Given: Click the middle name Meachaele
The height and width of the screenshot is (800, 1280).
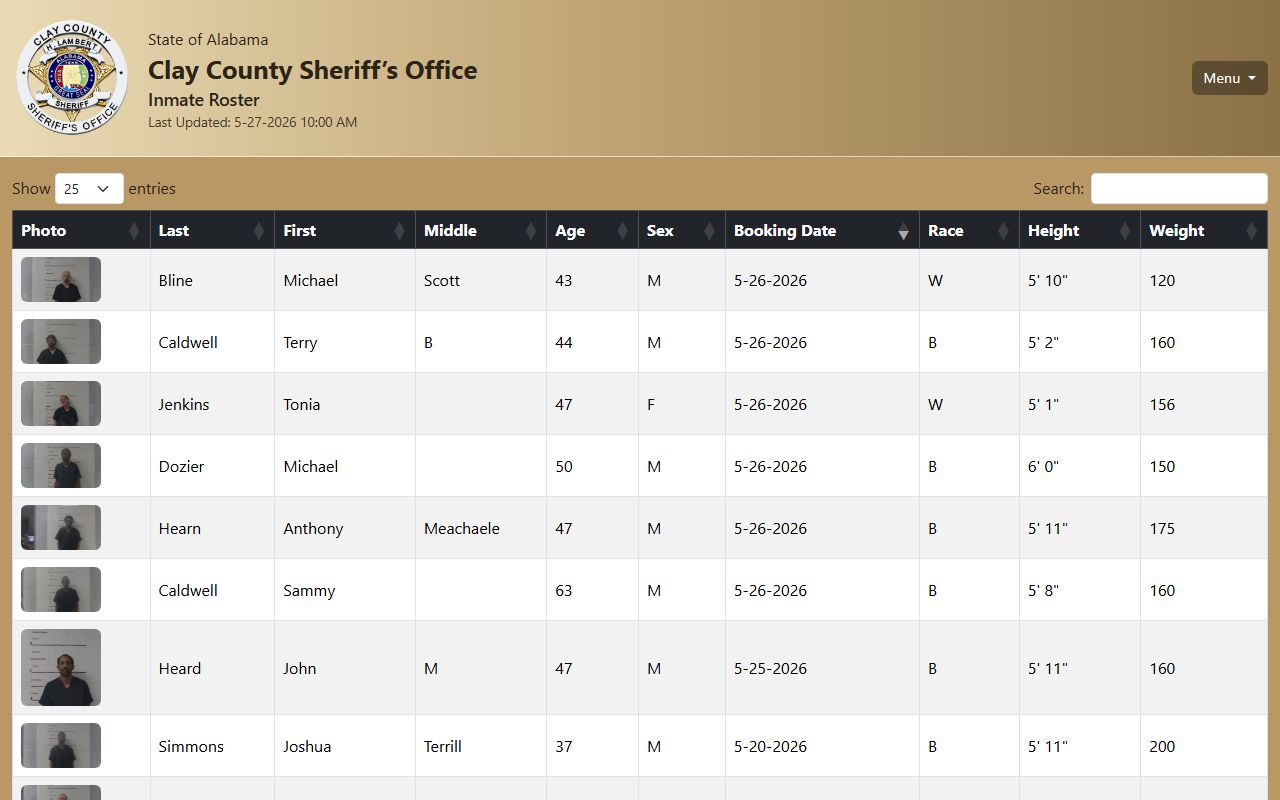Looking at the screenshot, I should pyautogui.click(x=462, y=528).
